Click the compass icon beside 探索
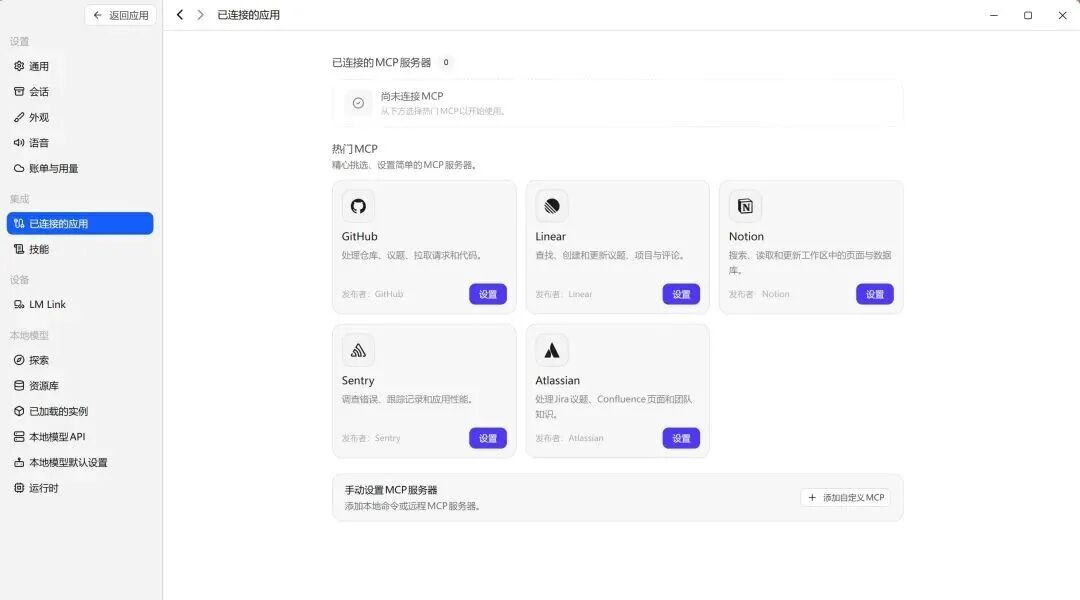 pyautogui.click(x=19, y=360)
